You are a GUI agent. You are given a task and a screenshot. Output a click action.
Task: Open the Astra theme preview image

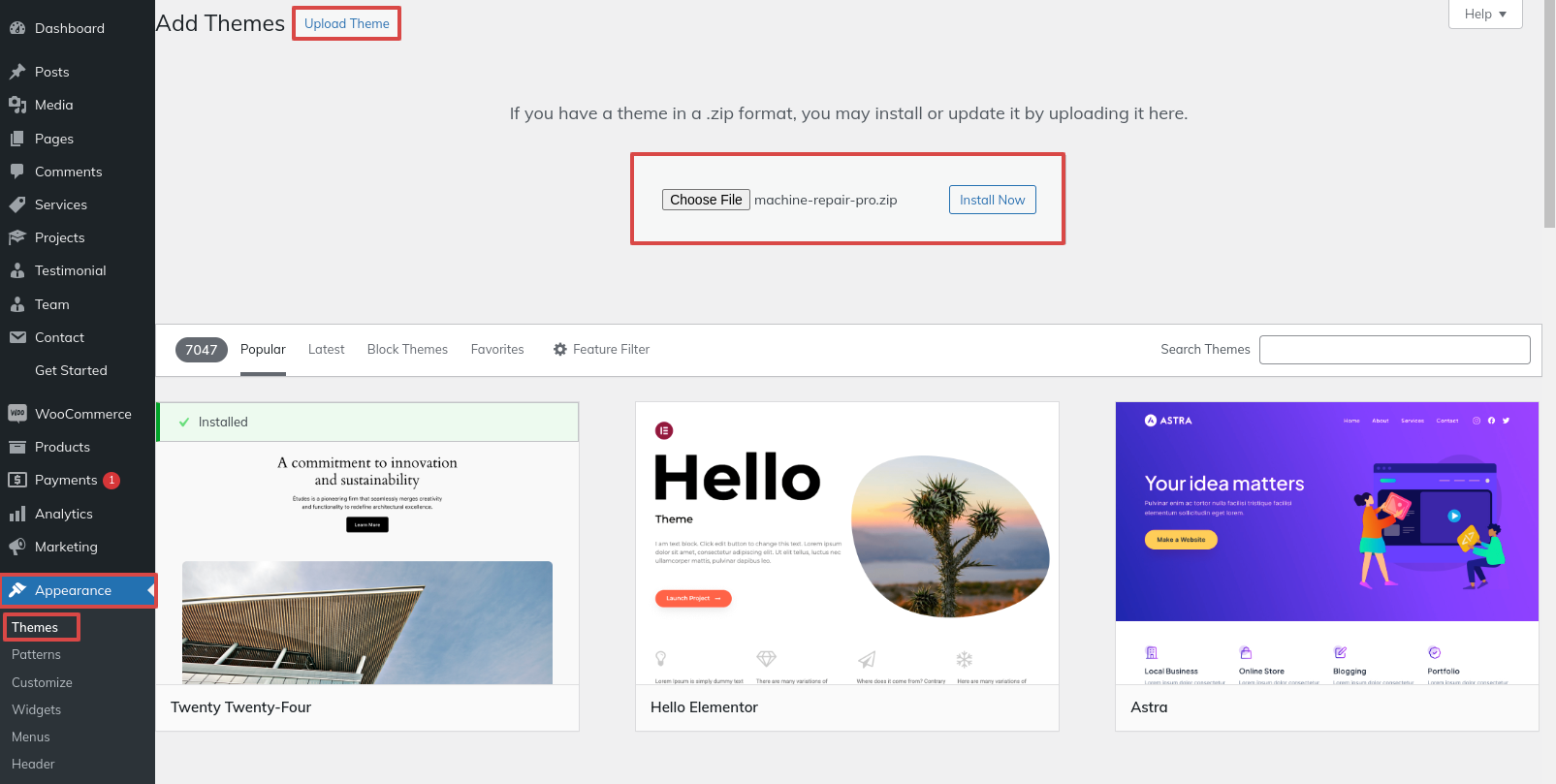tap(1327, 544)
